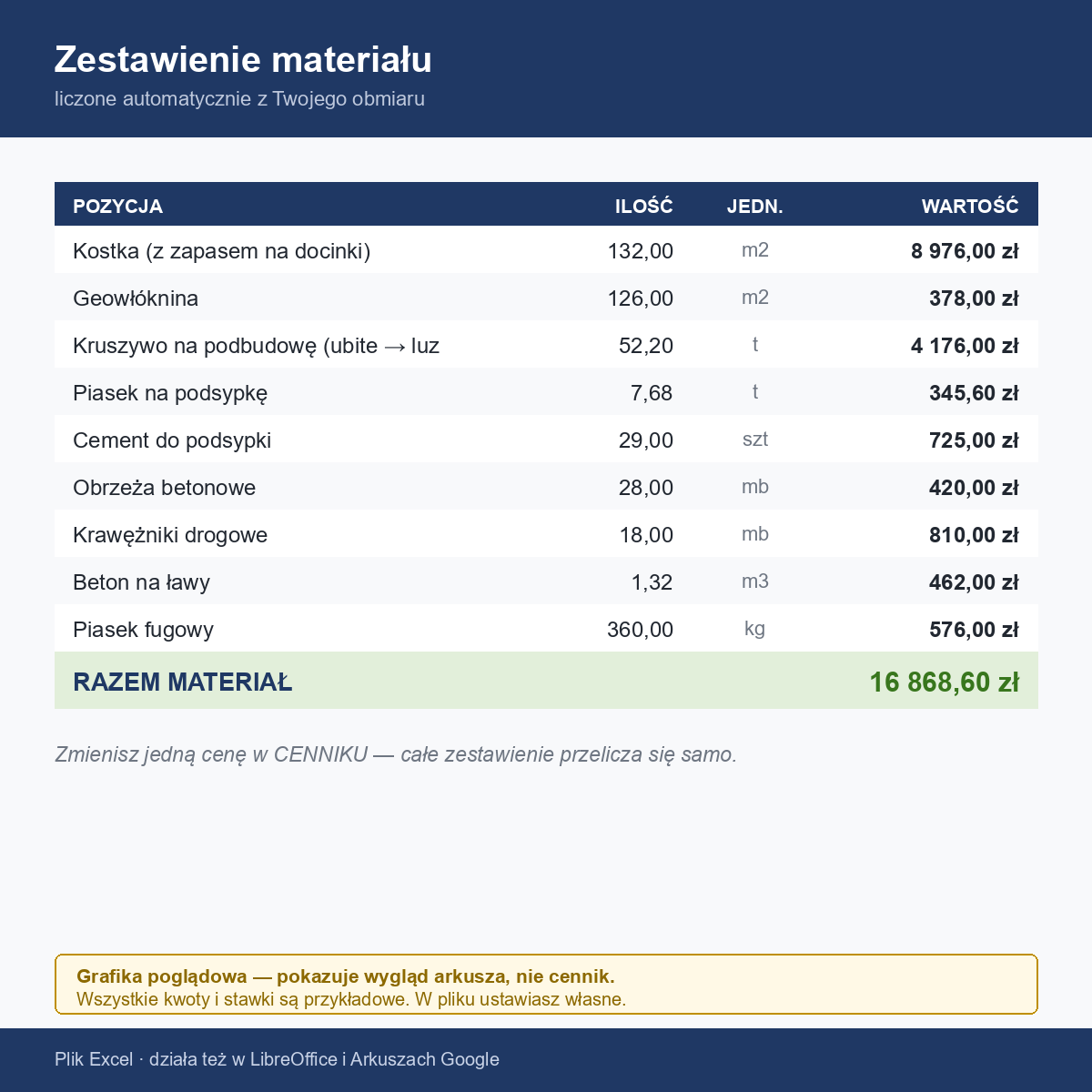
Task: Click the ILOŚĆ column header
Action: 644,207
